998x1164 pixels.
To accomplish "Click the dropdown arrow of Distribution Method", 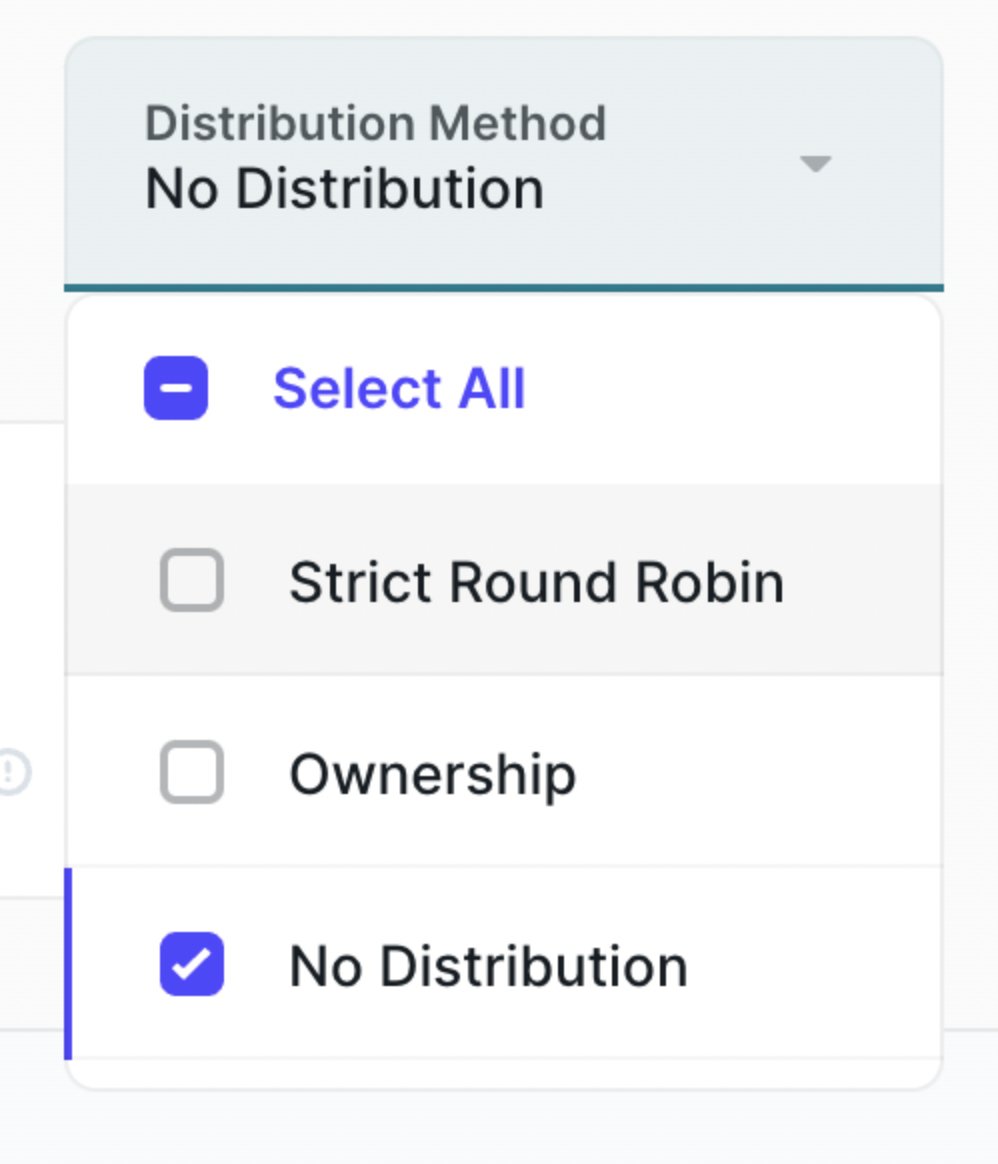I will click(x=816, y=163).
